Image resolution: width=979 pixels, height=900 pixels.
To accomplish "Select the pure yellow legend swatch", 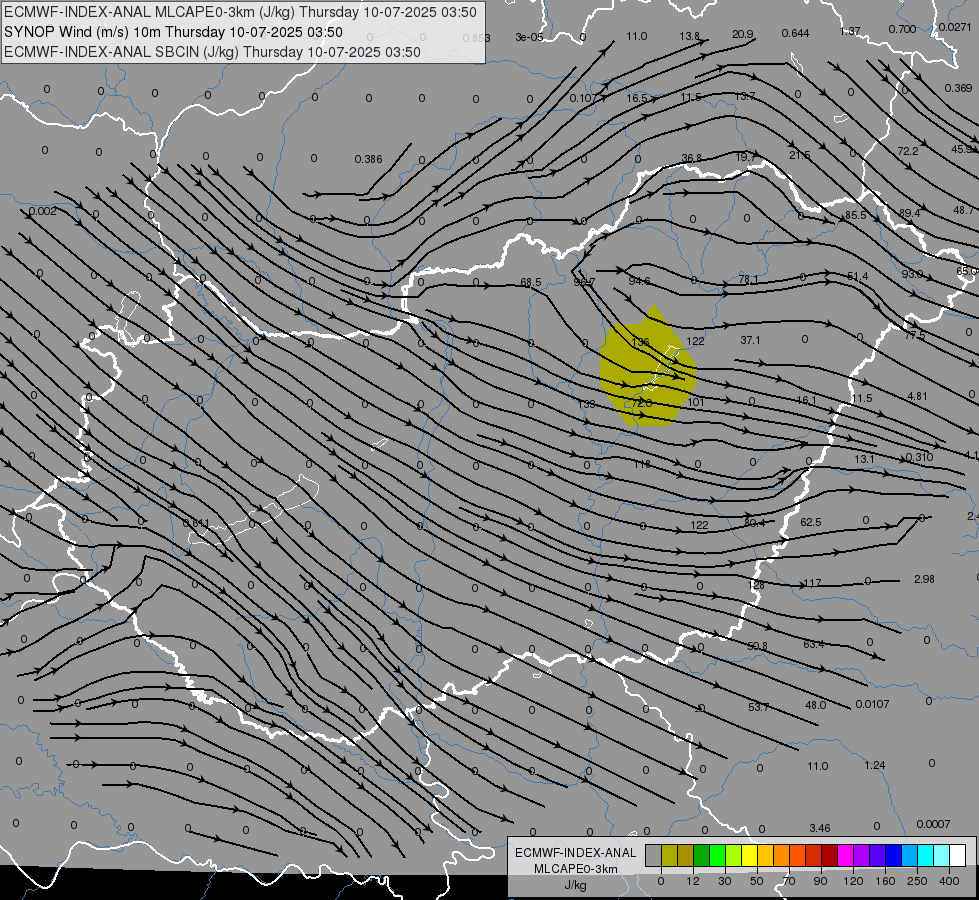I will [749, 856].
